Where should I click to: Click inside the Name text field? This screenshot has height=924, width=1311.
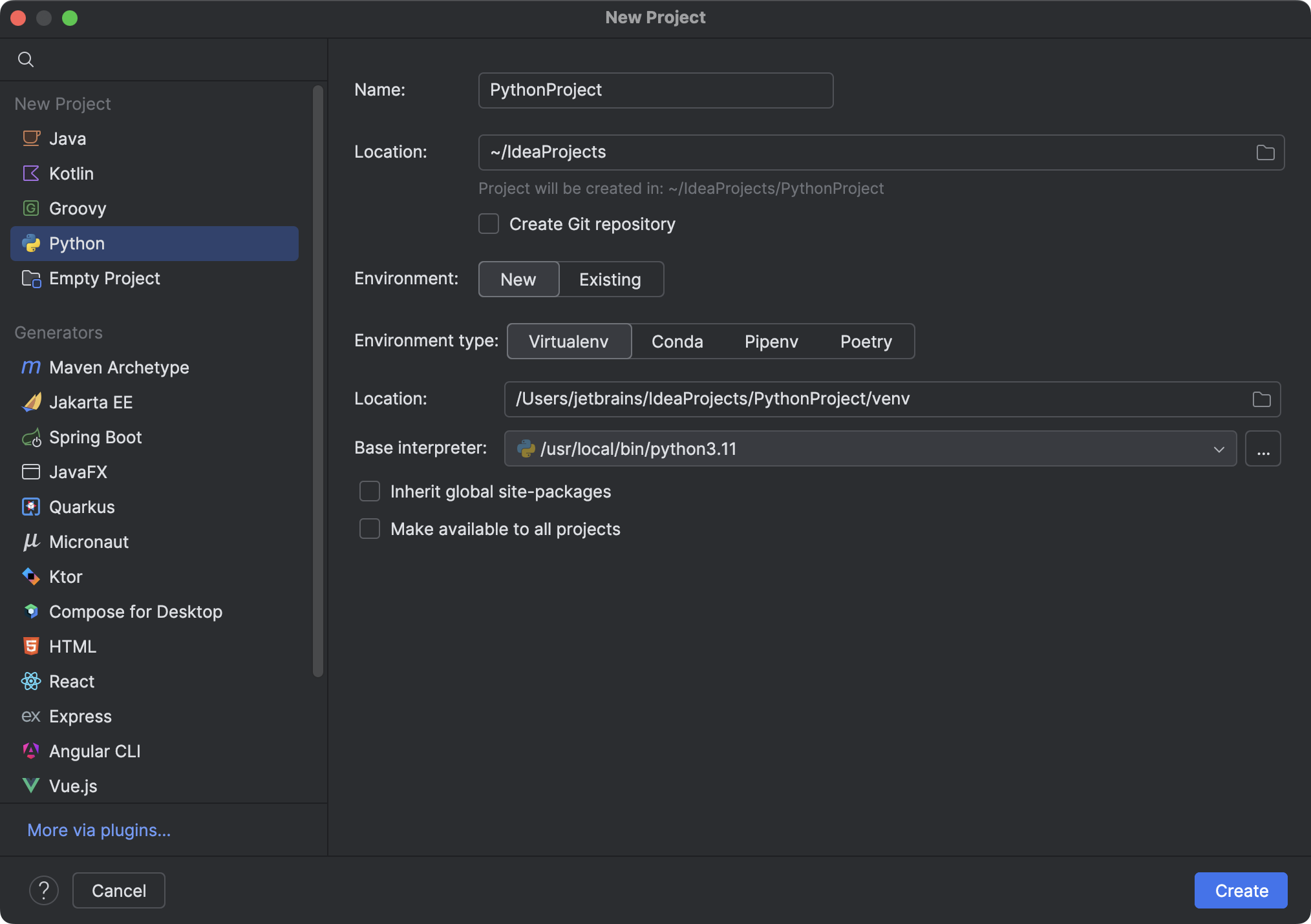(x=655, y=90)
